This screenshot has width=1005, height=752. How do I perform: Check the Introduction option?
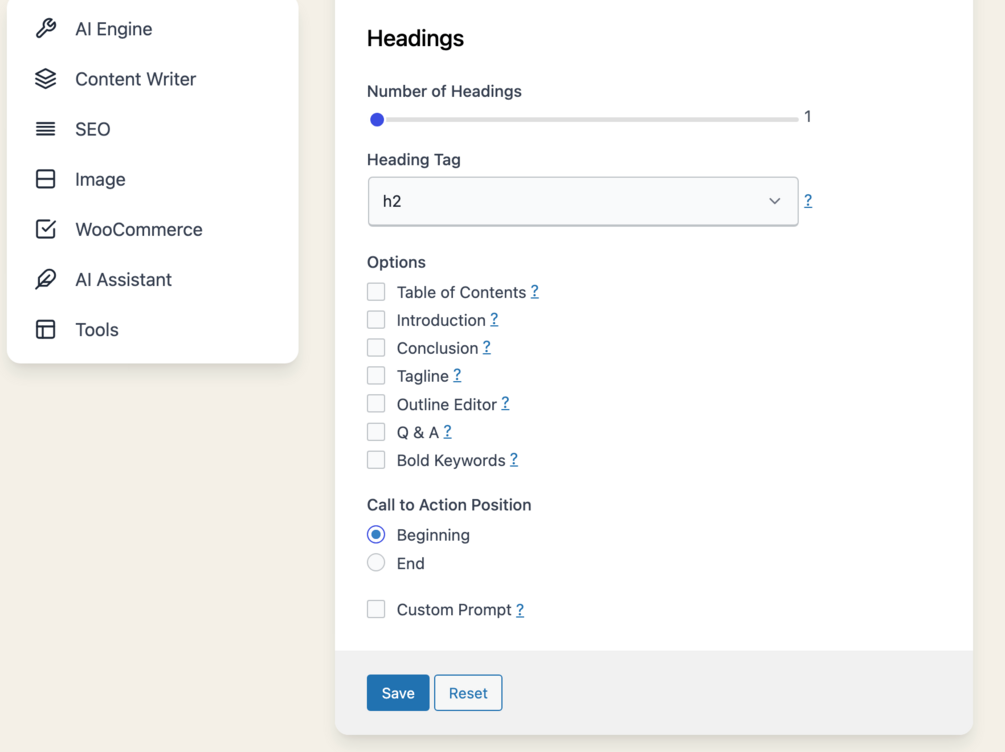[x=376, y=320]
